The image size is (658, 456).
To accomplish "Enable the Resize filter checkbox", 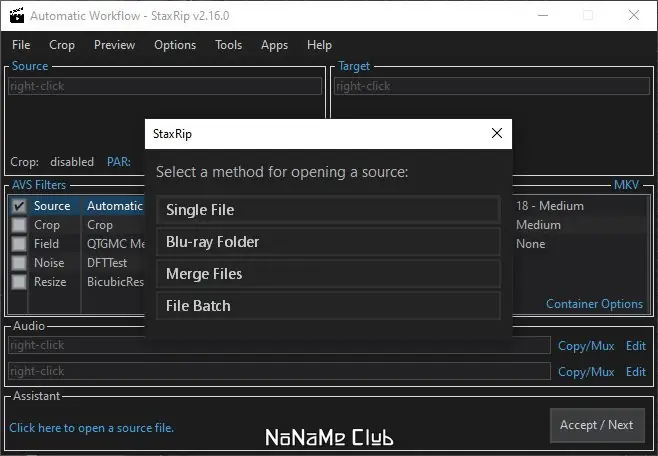I will (x=19, y=281).
